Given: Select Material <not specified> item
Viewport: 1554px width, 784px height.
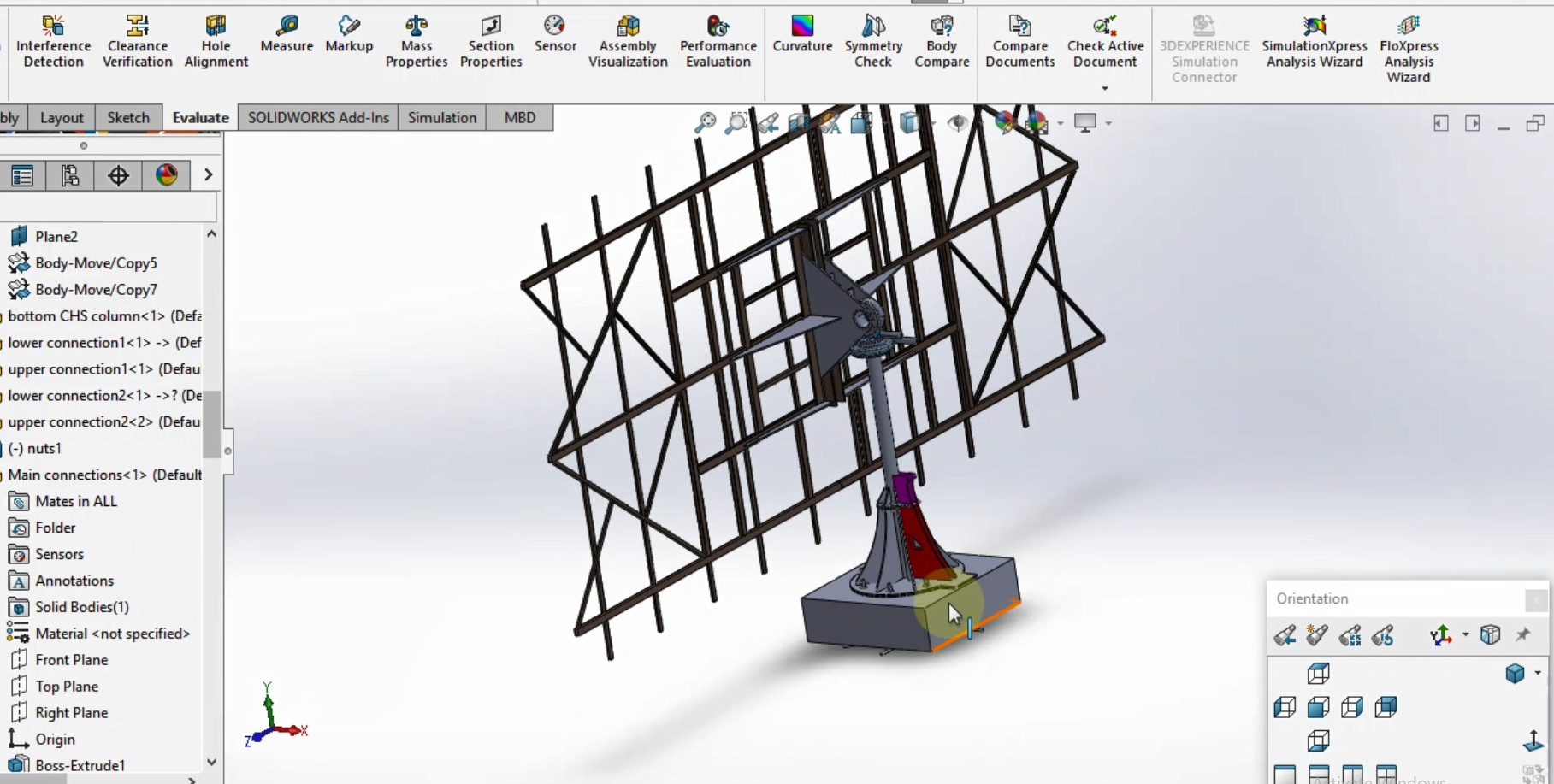Looking at the screenshot, I should point(112,634).
